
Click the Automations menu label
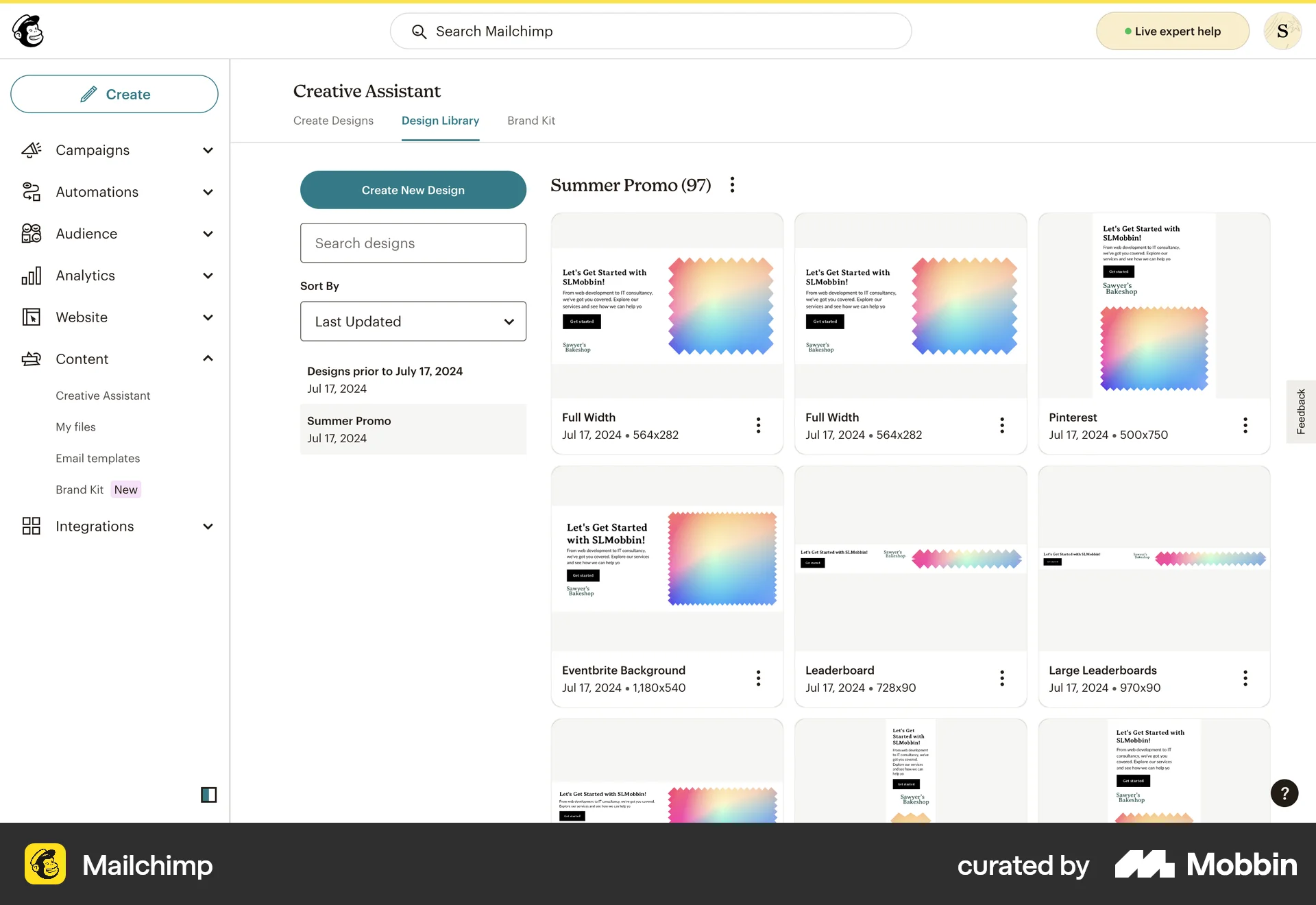97,192
